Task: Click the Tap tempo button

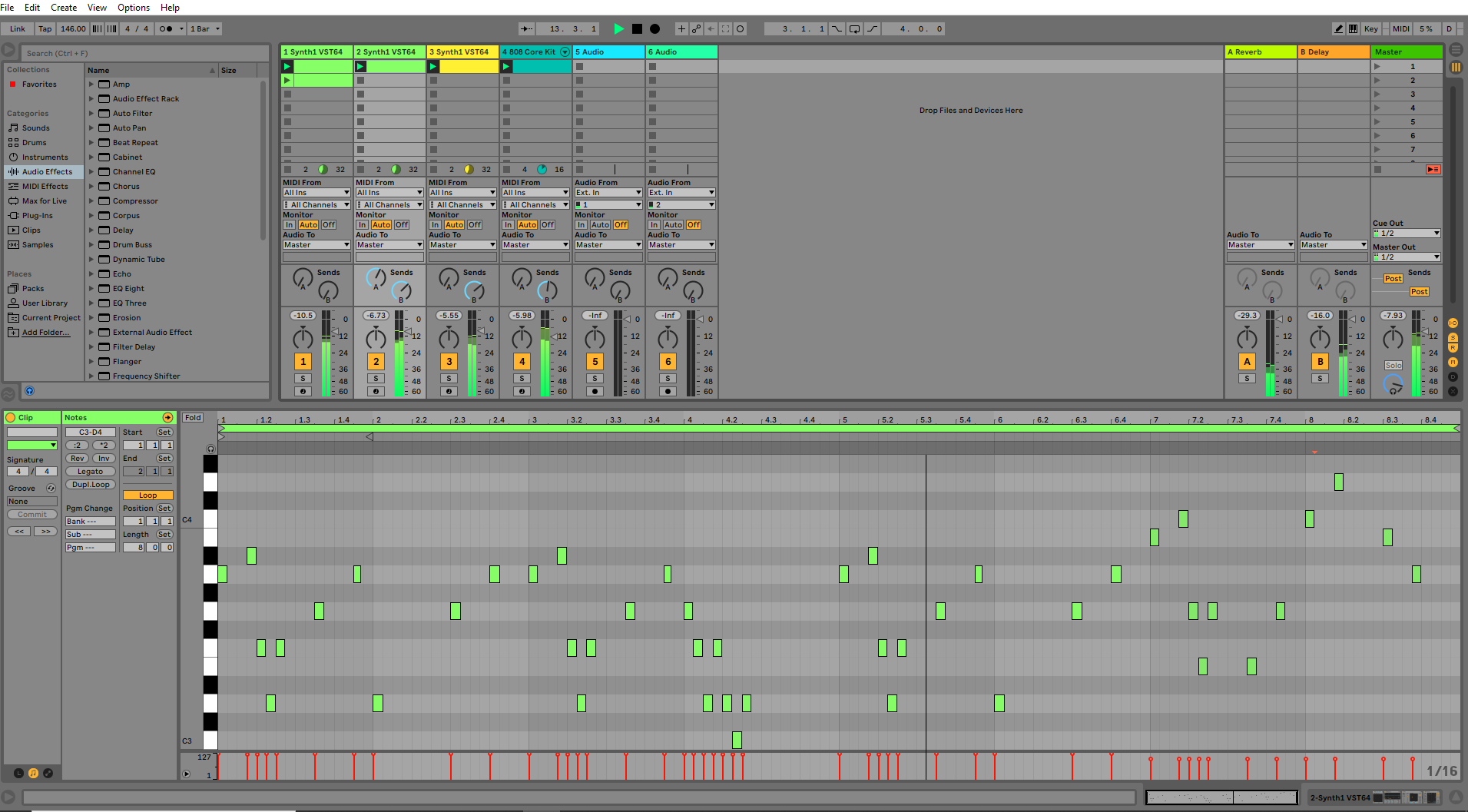Action: 45,28
